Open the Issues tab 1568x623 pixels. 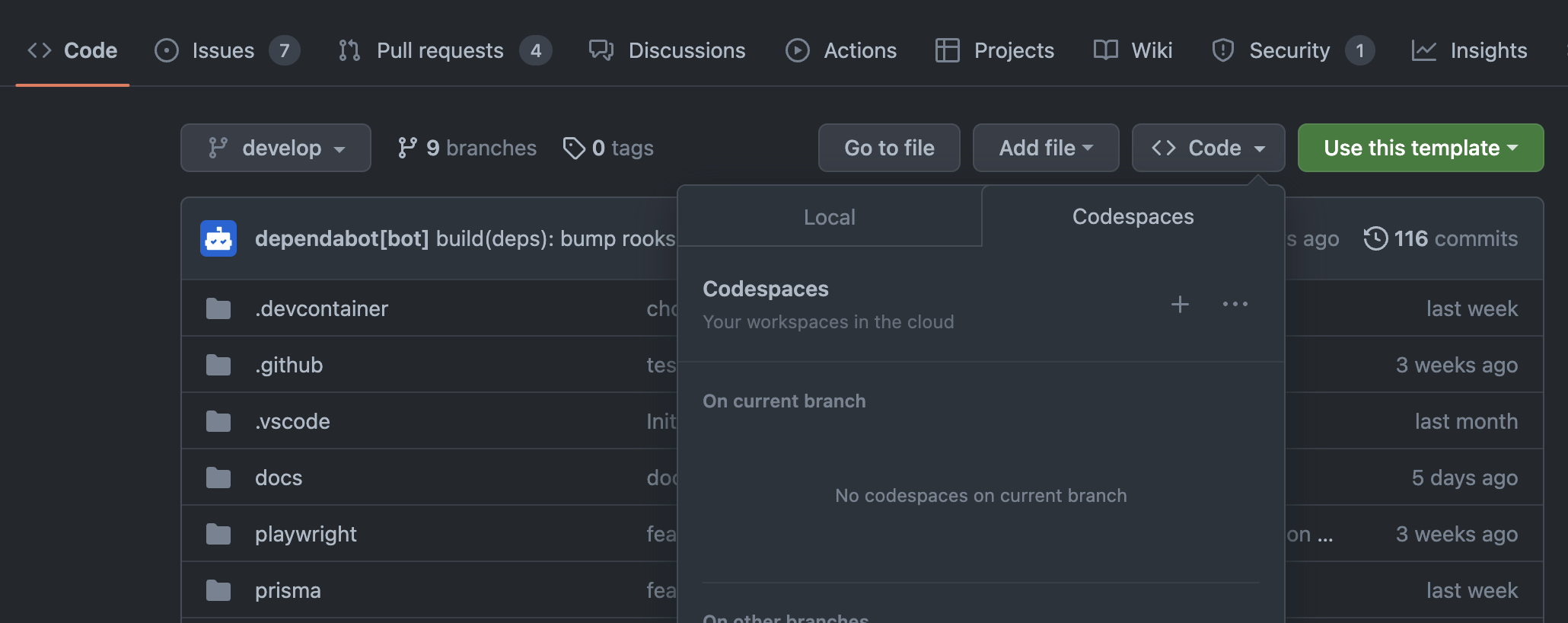[227, 50]
